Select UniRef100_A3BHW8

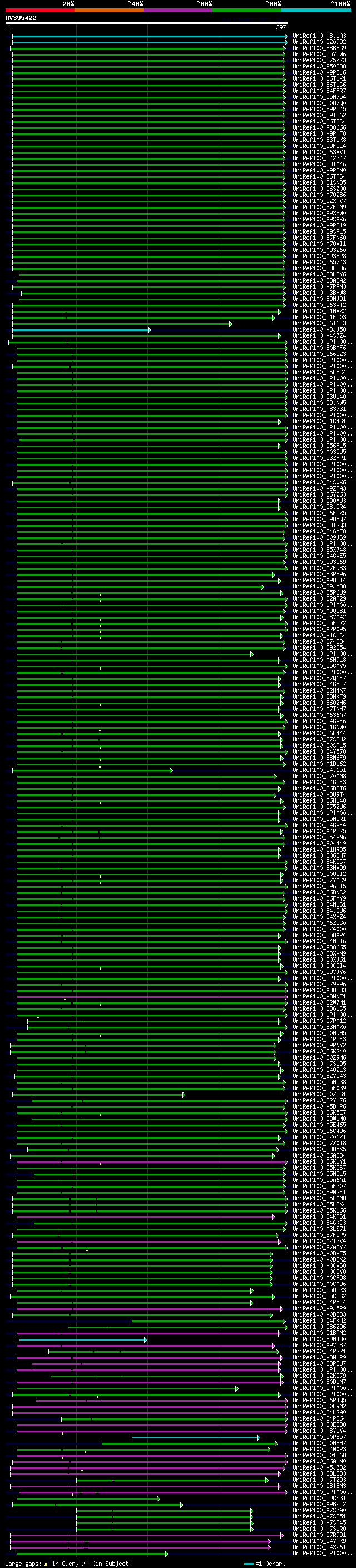[x=319, y=293]
